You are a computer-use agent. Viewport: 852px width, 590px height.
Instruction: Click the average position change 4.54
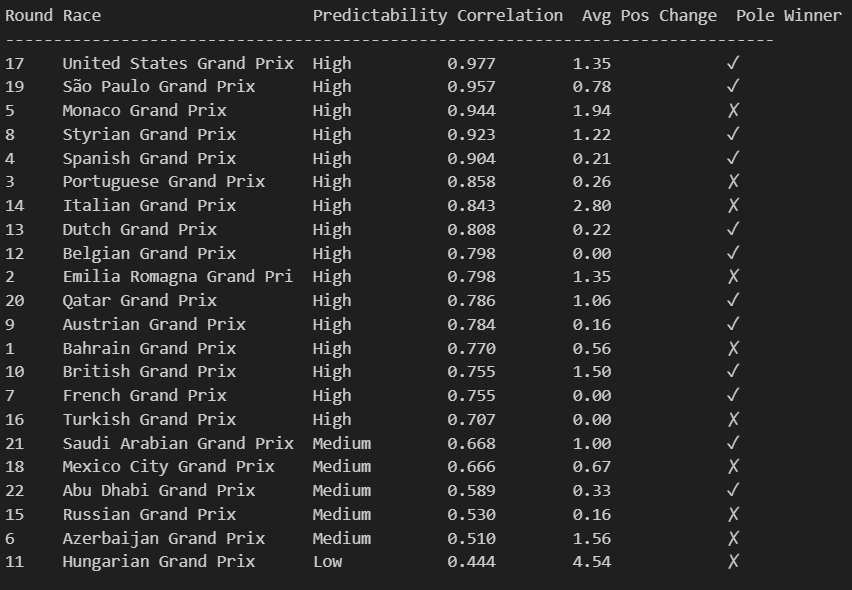(x=592, y=562)
